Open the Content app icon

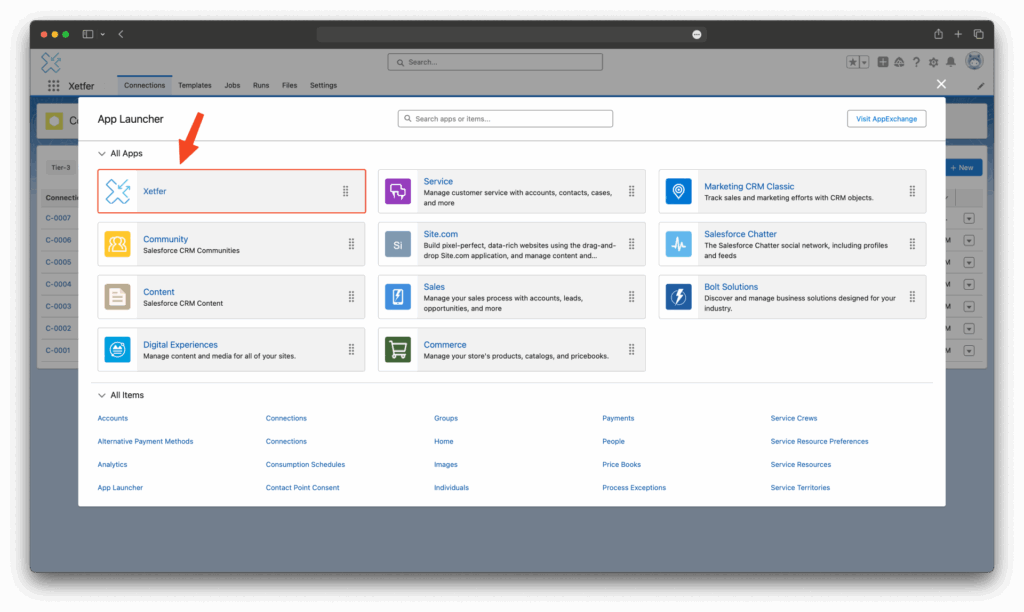118,297
